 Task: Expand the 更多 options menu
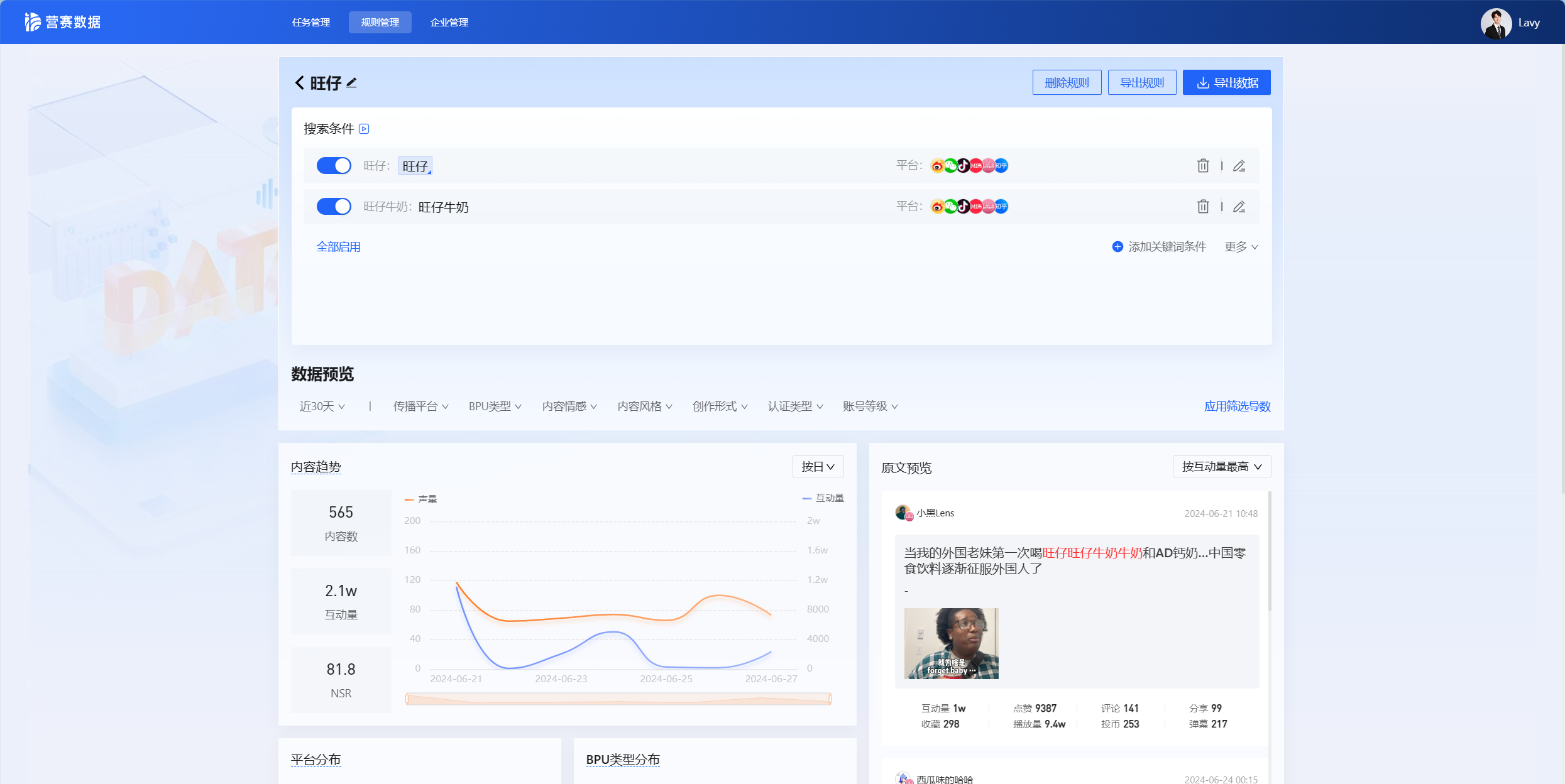point(1241,247)
